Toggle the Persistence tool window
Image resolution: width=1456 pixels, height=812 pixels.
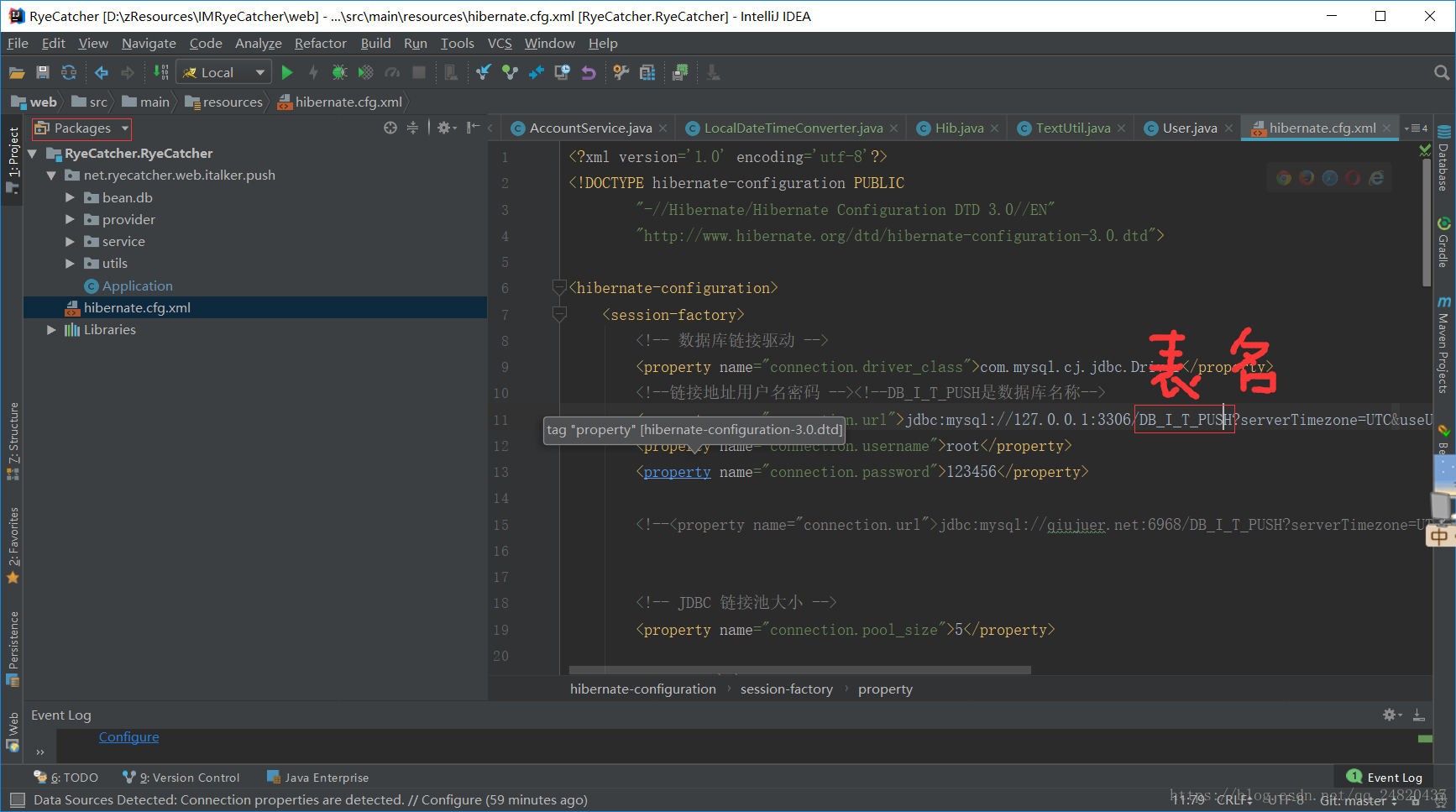[13, 649]
